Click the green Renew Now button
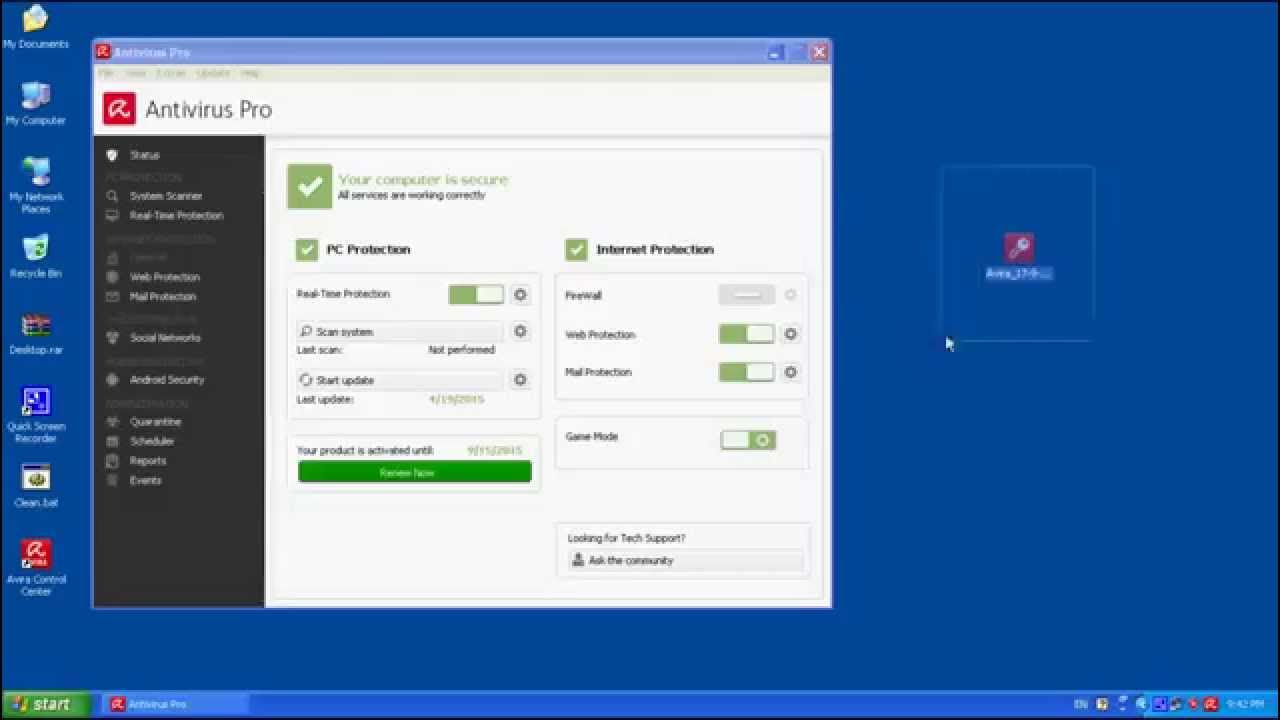1280x720 pixels. 415,472
